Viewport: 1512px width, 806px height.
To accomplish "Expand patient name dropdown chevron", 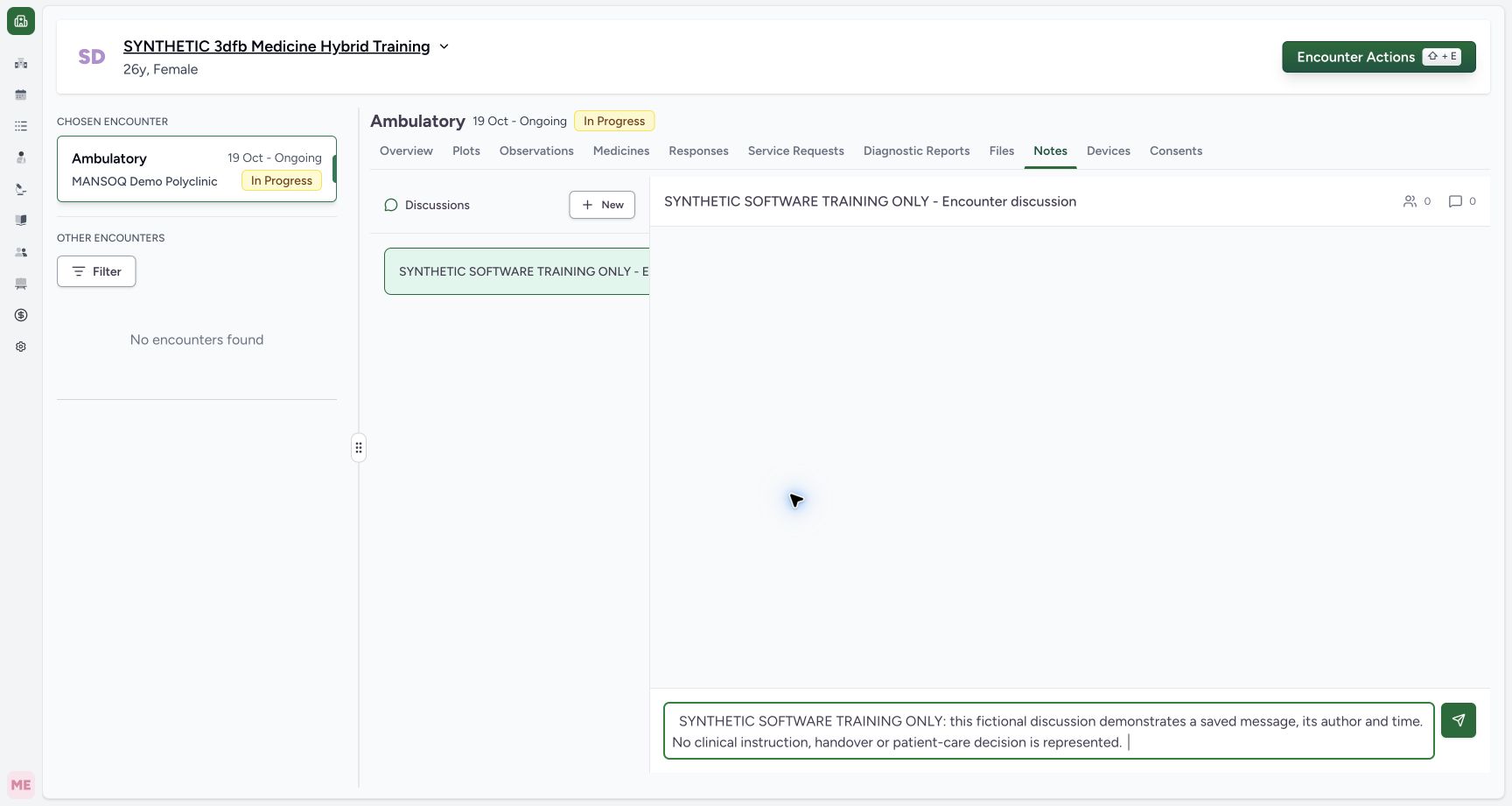I will pyautogui.click(x=444, y=46).
